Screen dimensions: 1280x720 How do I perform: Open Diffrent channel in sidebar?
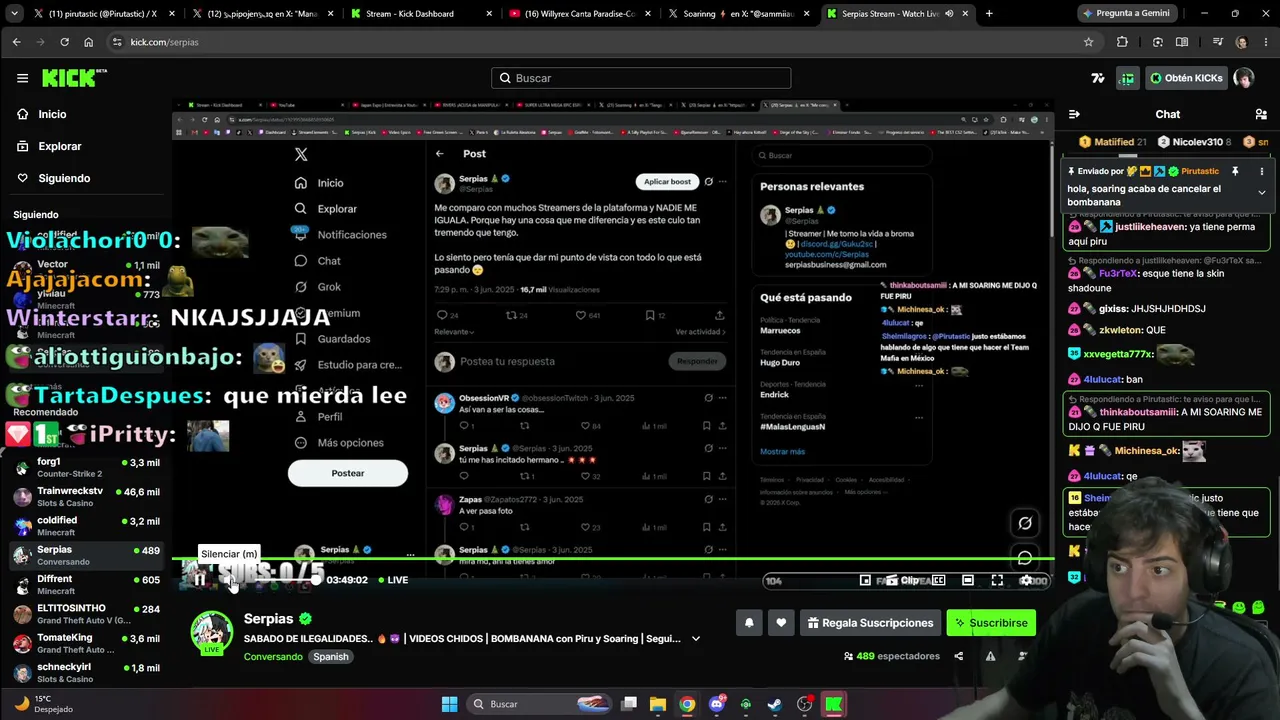pyautogui.click(x=87, y=585)
